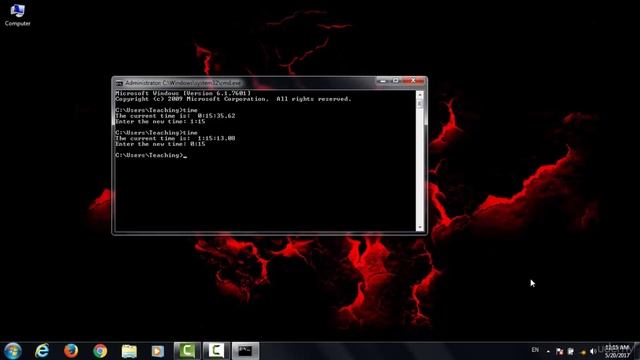Click the 'Enter the new time: 0:15' line
Viewport: 640px width, 360px height.
160,144
